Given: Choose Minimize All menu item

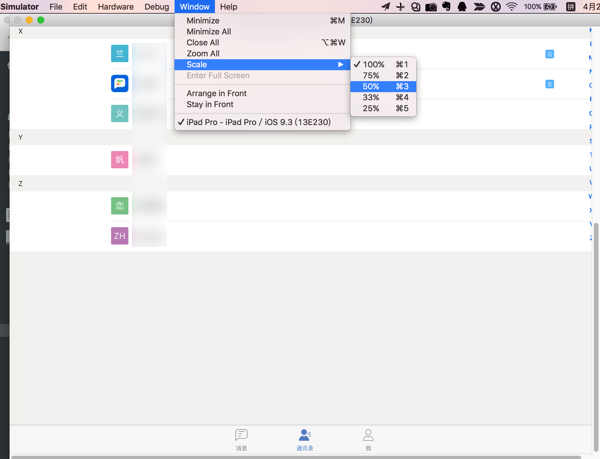Looking at the screenshot, I should tap(262, 31).
